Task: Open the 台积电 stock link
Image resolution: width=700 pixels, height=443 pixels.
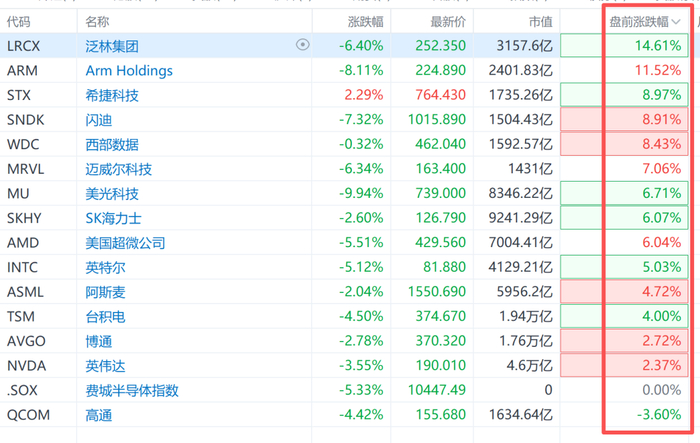Action: [x=105, y=316]
